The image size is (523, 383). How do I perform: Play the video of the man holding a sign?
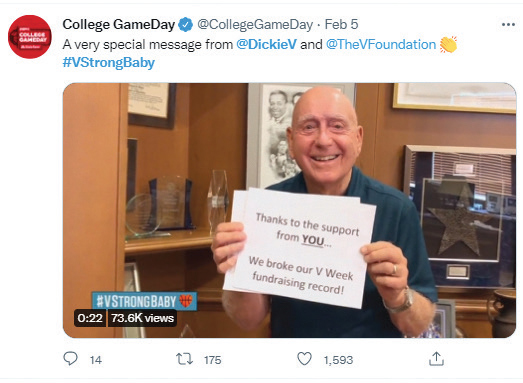(290, 210)
